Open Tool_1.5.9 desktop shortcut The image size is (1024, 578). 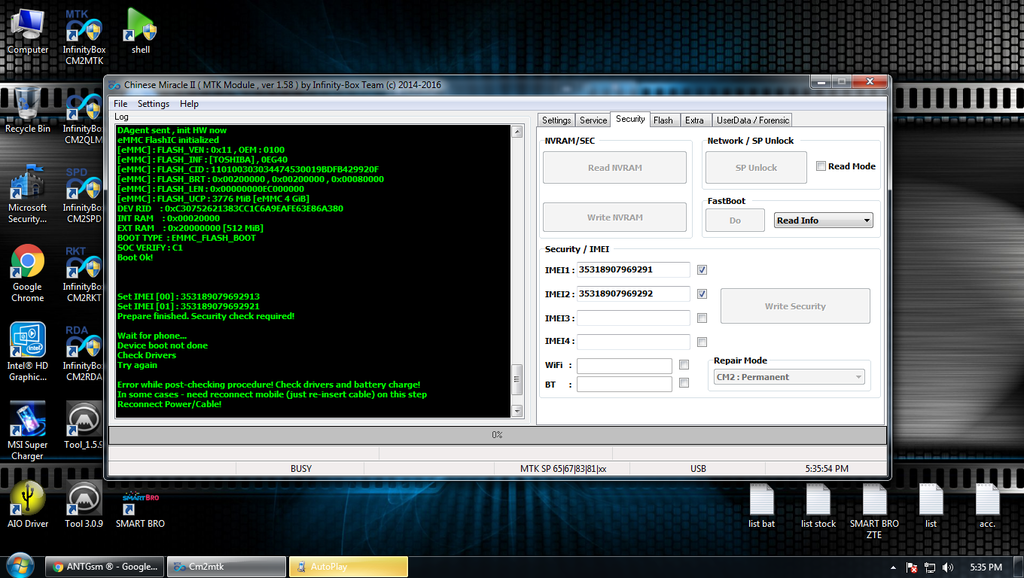click(84, 426)
